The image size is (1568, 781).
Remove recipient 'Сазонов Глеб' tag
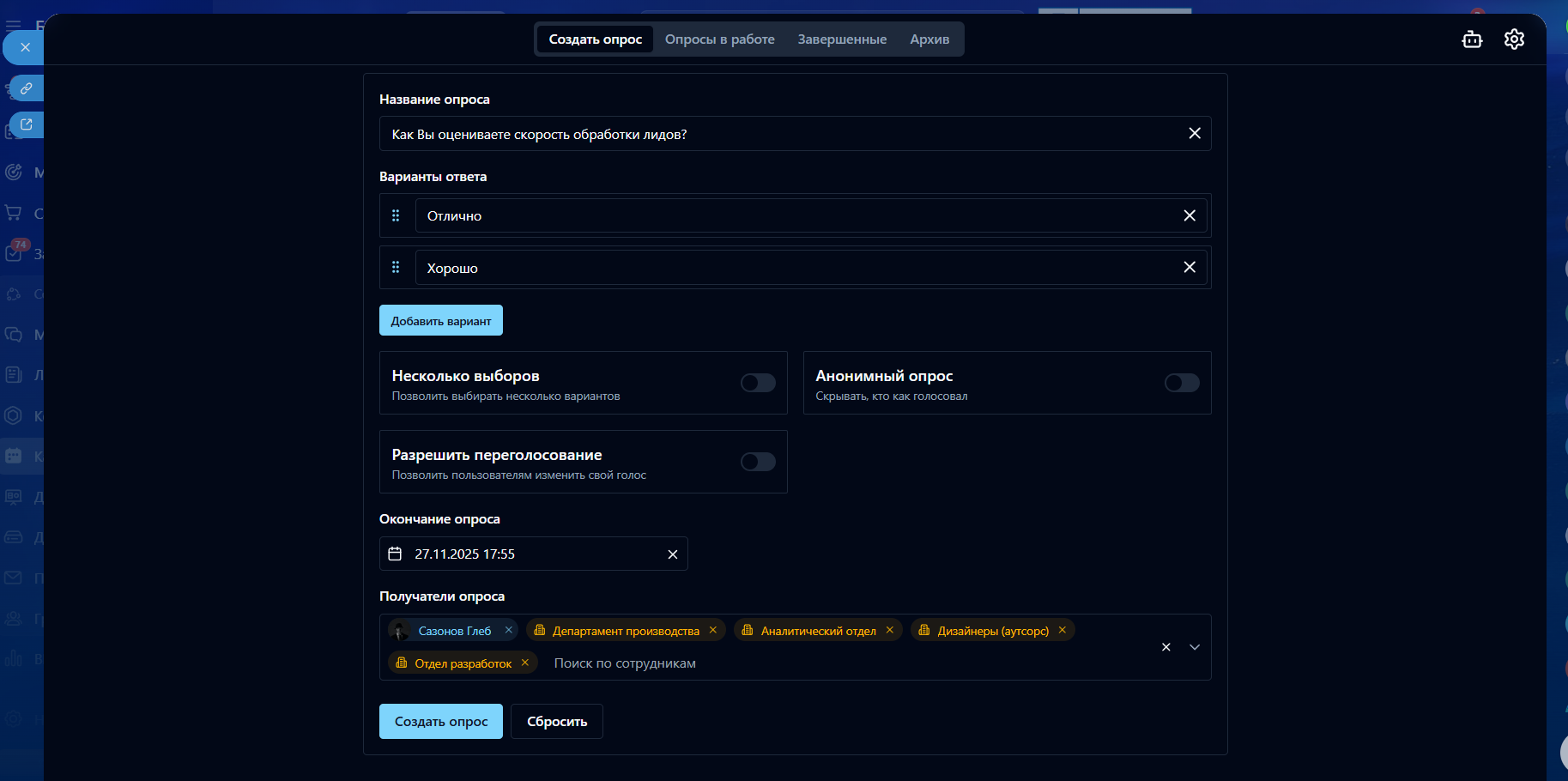pyautogui.click(x=509, y=630)
